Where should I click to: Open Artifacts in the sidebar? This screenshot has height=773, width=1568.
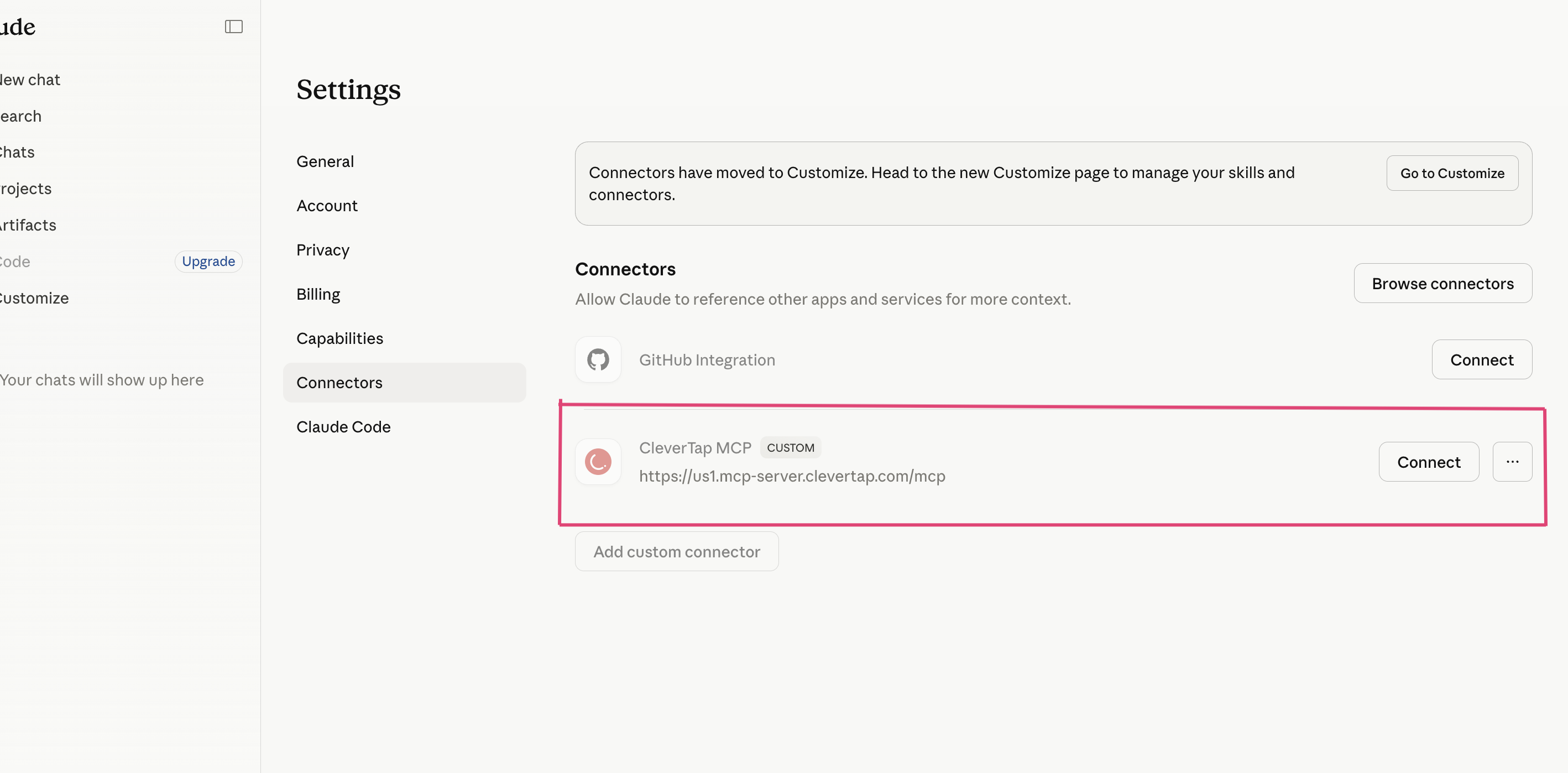(28, 225)
